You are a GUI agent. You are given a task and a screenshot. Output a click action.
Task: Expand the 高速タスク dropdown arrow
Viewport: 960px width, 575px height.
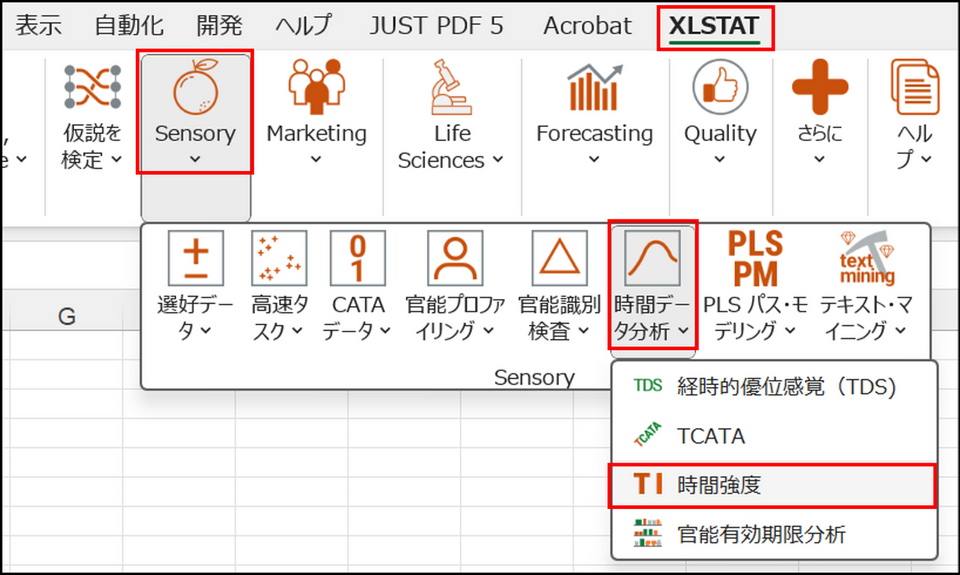297,331
